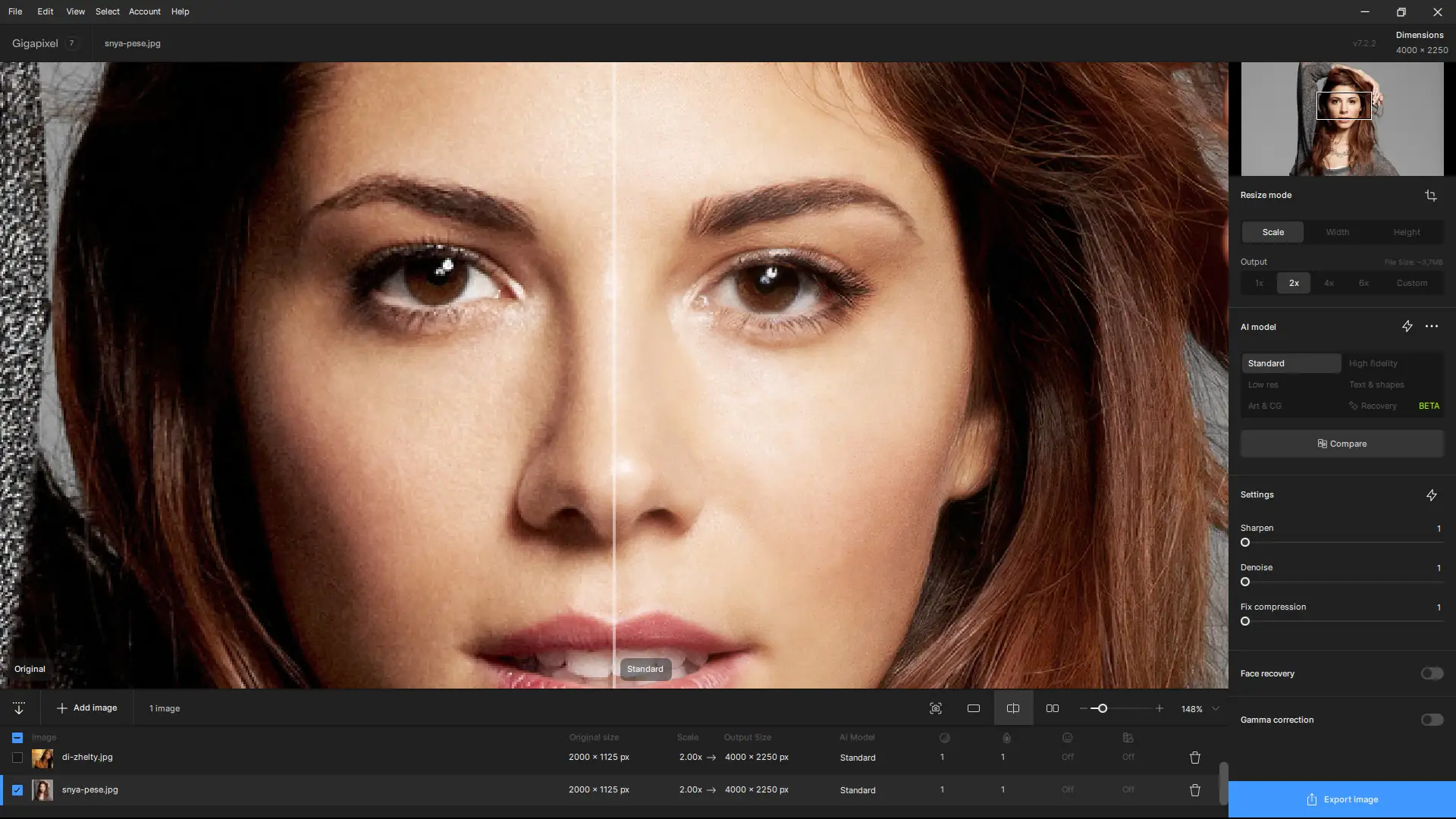Enable the Face recovery toggle
The image size is (1456, 819).
(x=1431, y=673)
